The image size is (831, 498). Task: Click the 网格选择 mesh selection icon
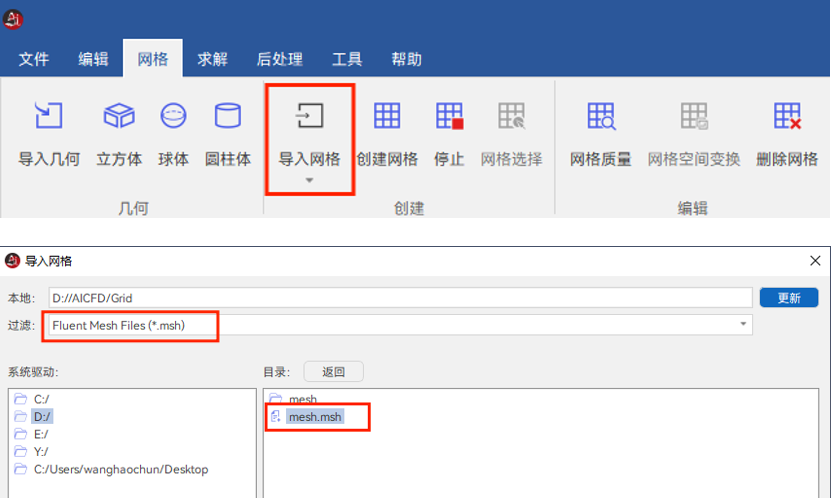(x=511, y=115)
